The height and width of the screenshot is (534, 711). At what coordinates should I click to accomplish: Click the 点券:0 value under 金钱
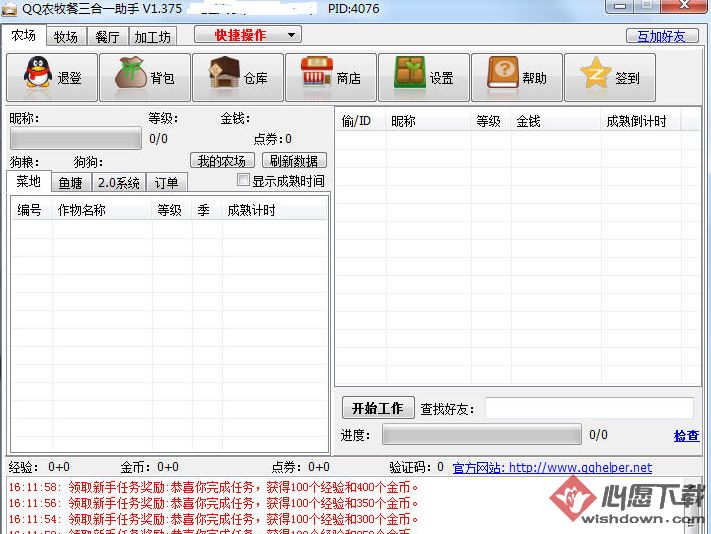[x=273, y=139]
